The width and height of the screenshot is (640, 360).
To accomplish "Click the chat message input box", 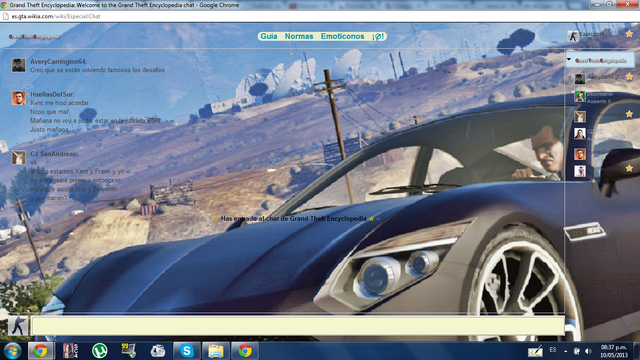I will [298, 326].
